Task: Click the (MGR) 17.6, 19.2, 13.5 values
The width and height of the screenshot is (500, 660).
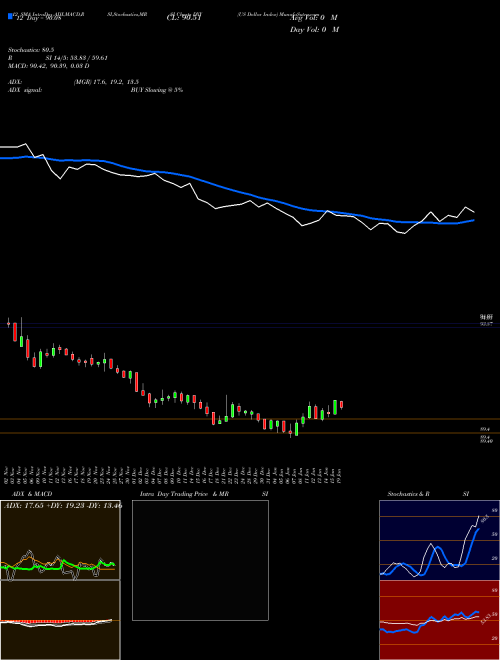Action: [106, 82]
